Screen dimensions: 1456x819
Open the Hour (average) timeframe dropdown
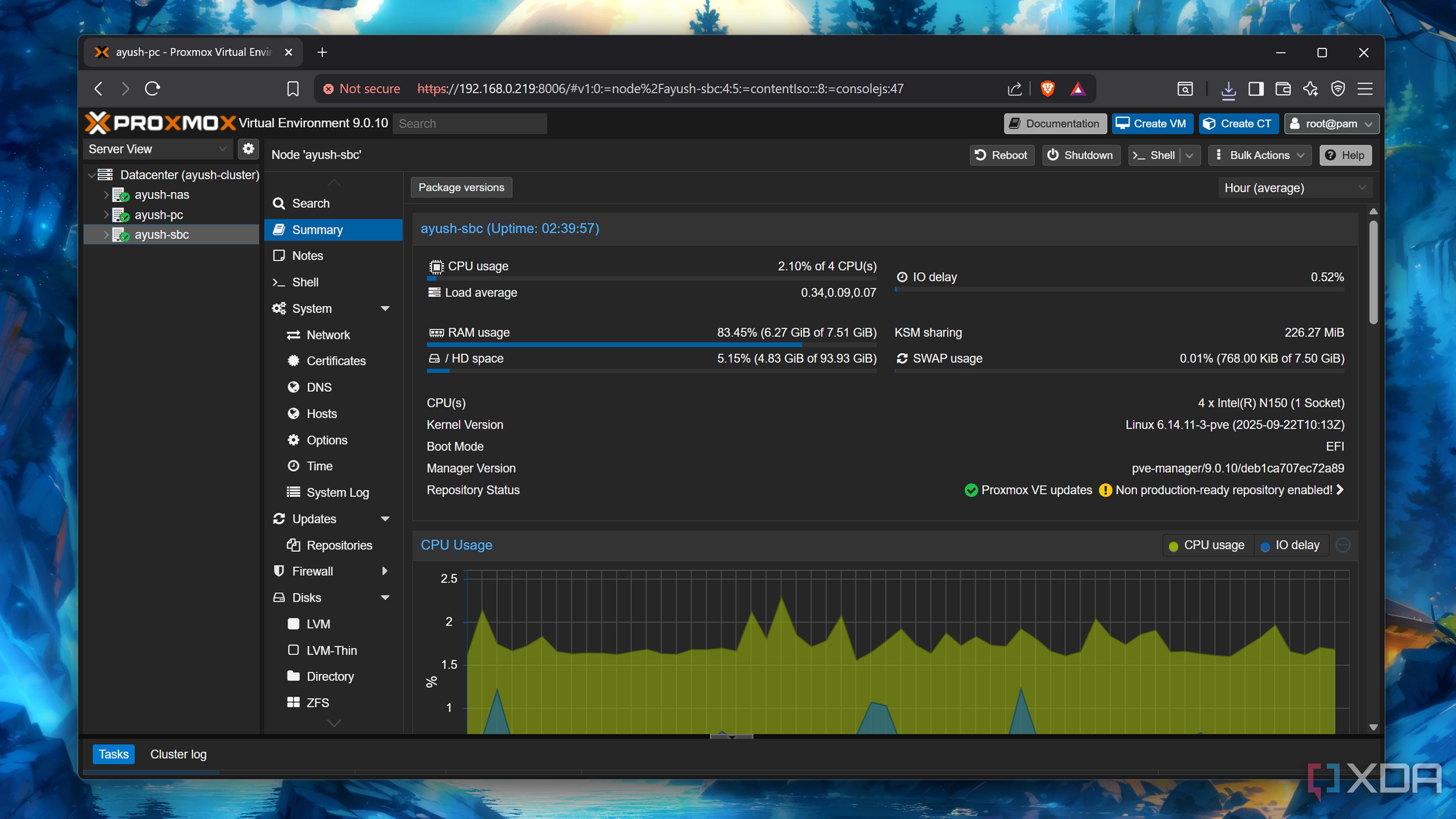pyautogui.click(x=1294, y=188)
